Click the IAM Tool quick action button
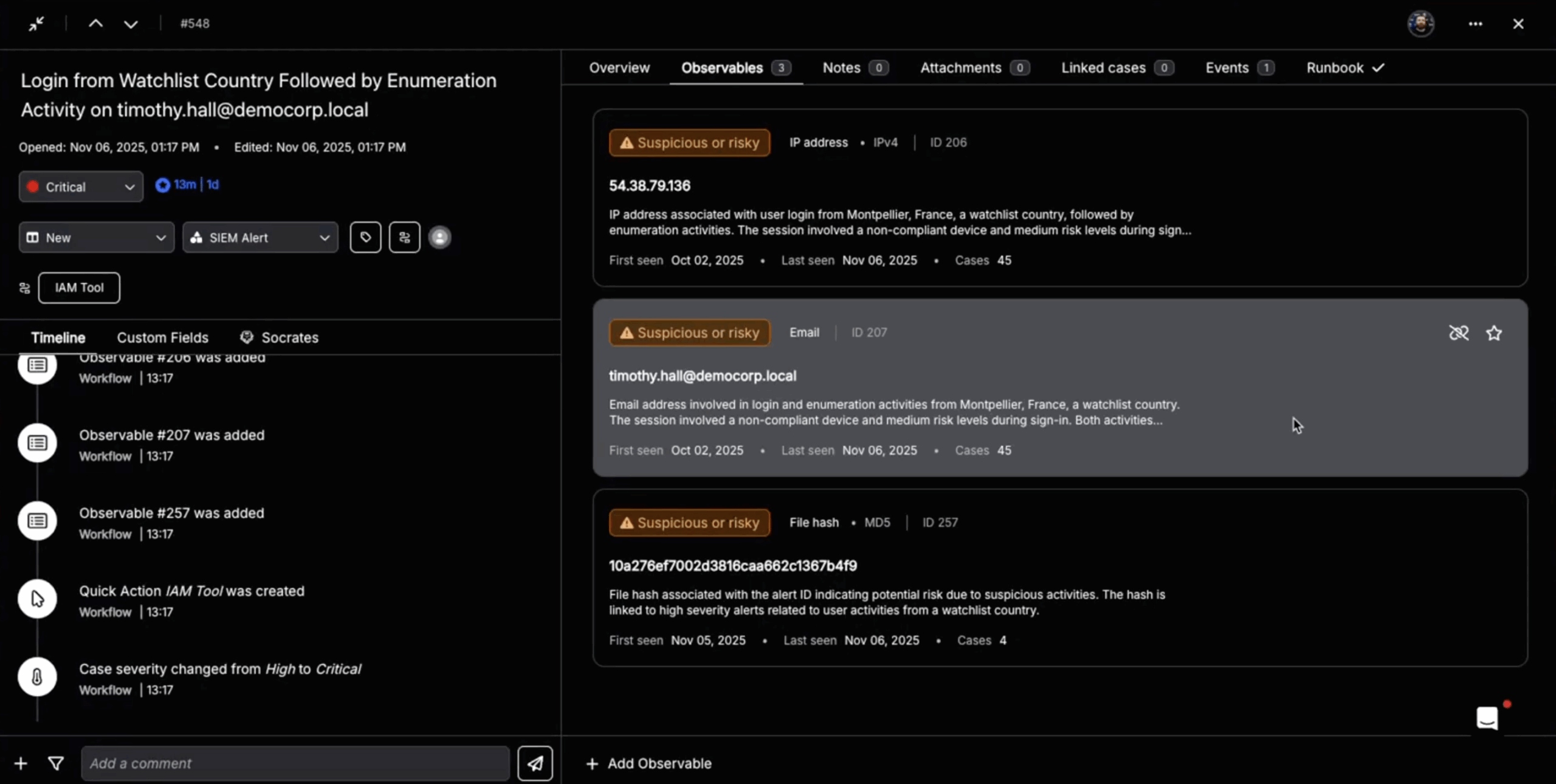The image size is (1556, 784). click(x=79, y=287)
